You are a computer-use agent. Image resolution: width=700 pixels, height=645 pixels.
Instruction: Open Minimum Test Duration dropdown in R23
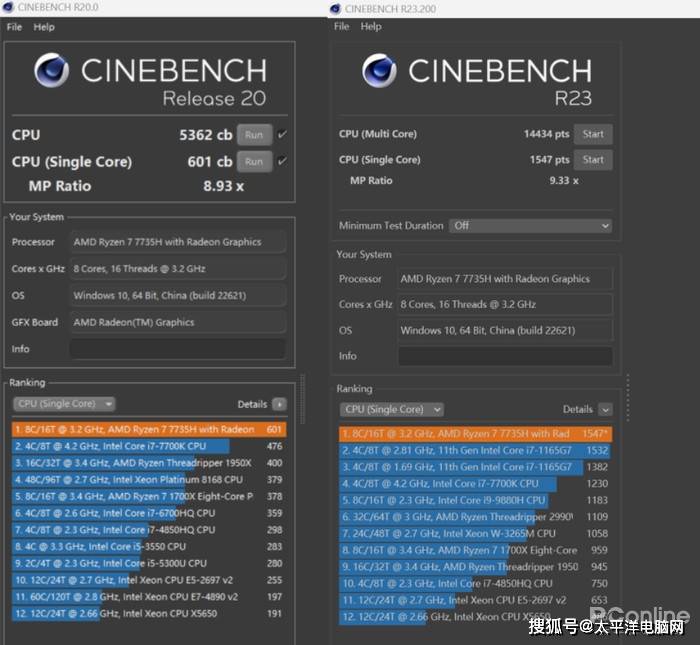click(x=529, y=226)
